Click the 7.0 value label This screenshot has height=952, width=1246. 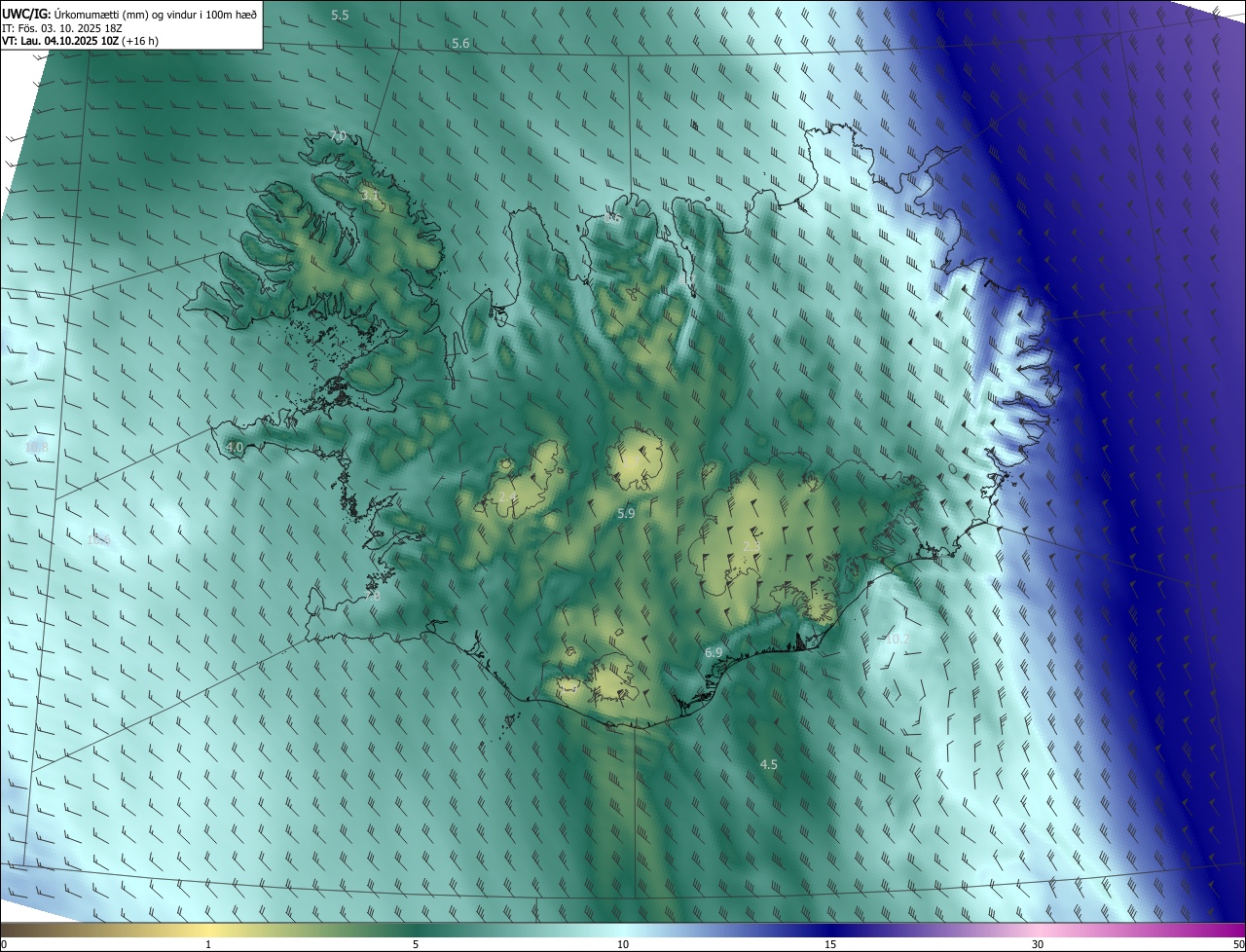click(x=338, y=135)
